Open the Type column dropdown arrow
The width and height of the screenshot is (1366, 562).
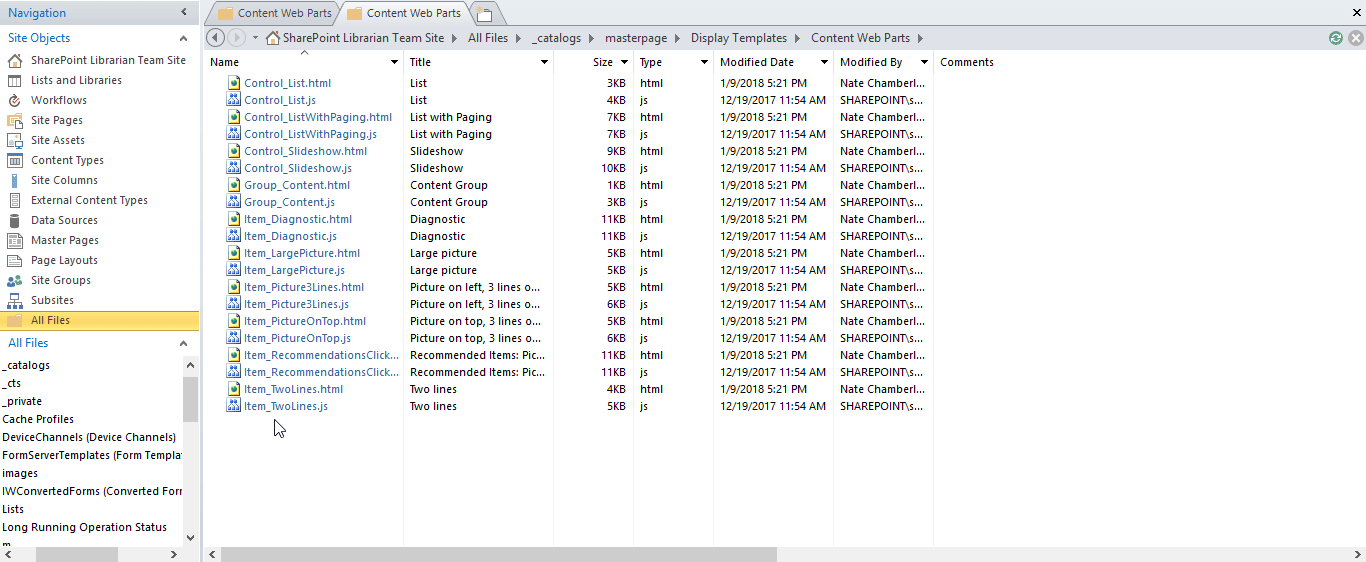coord(704,62)
